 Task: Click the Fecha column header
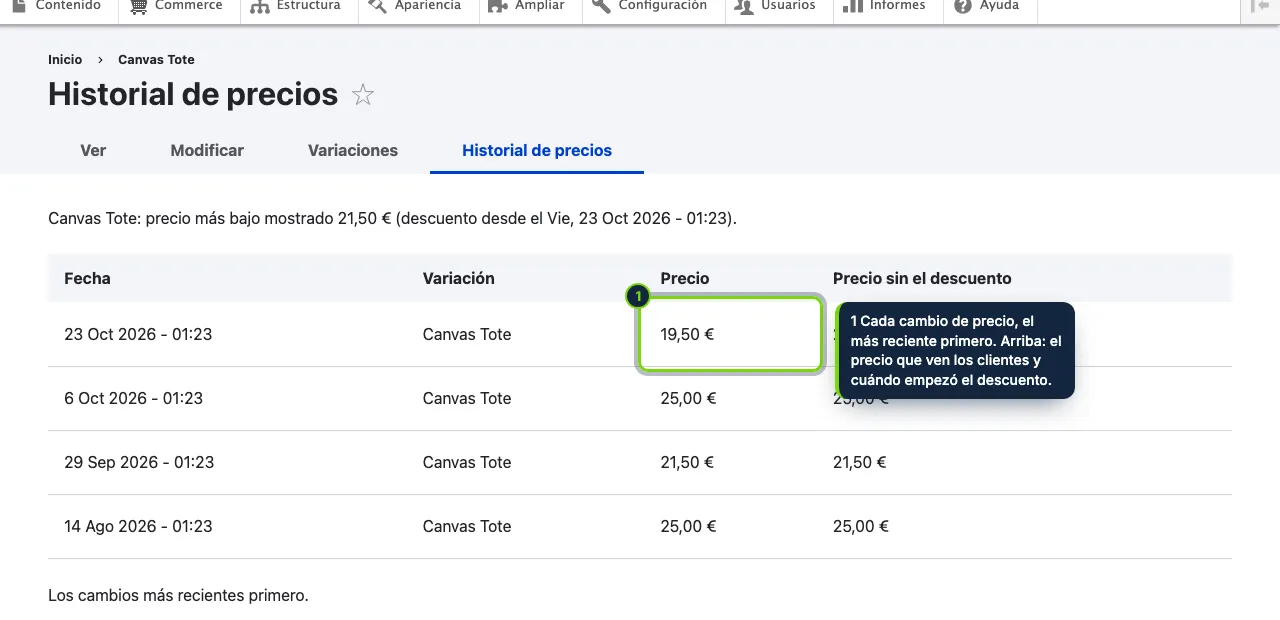[x=87, y=278]
